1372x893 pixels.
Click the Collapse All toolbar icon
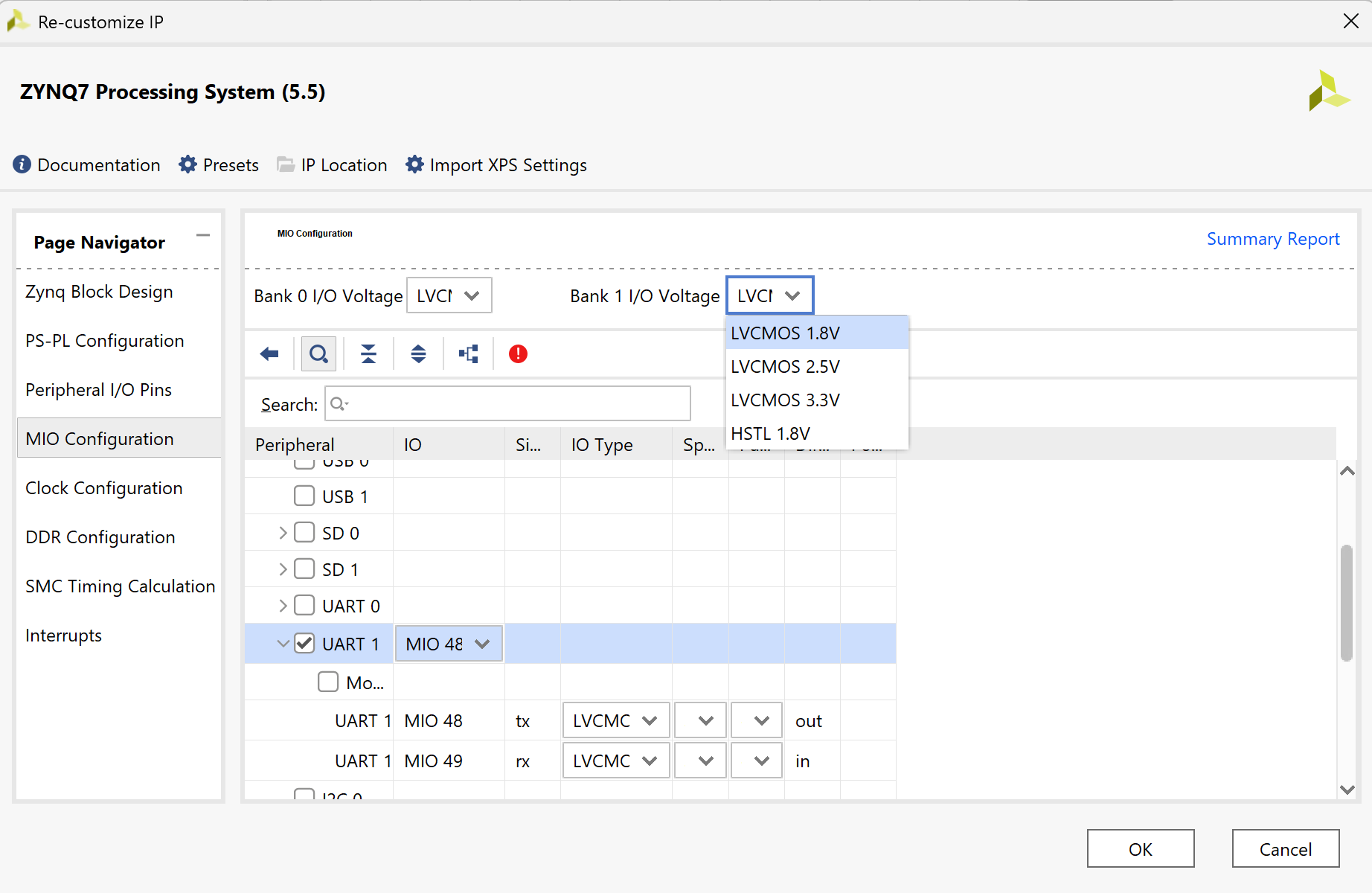tap(368, 354)
